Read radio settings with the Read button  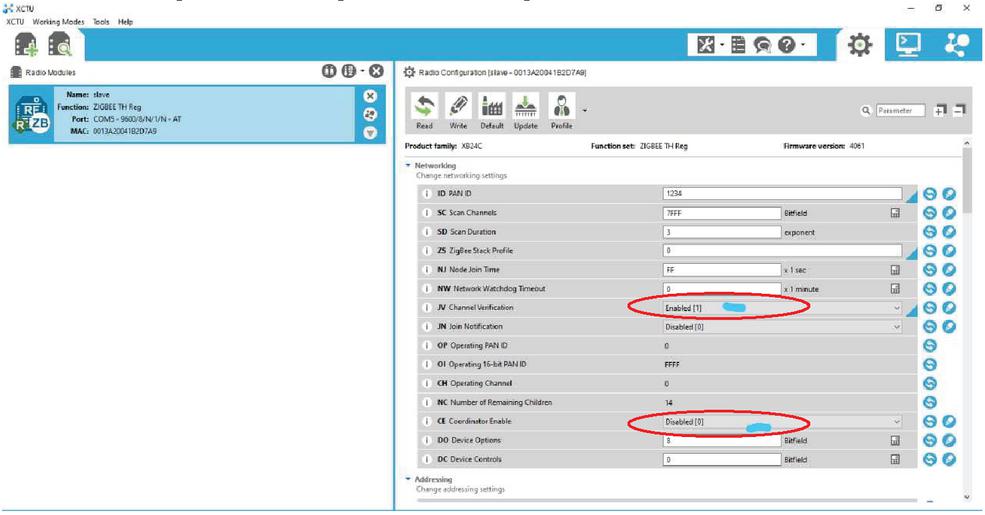(425, 111)
